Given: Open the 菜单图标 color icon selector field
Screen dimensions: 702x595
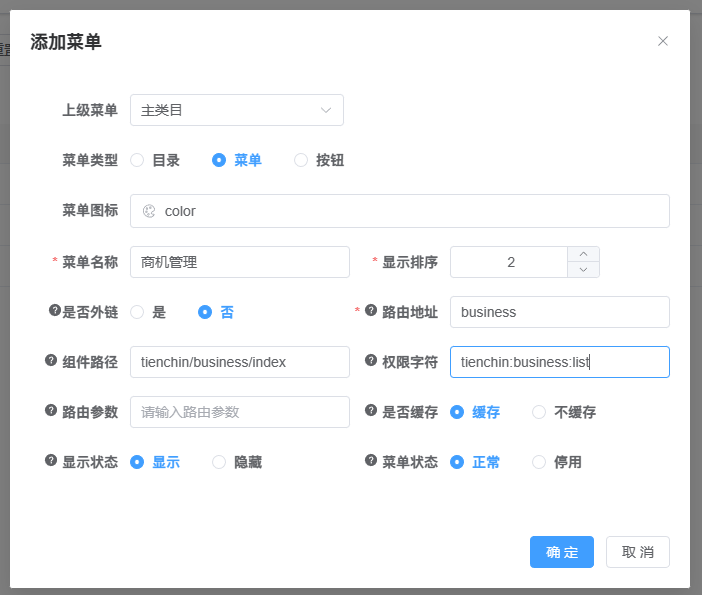Looking at the screenshot, I should (x=400, y=211).
